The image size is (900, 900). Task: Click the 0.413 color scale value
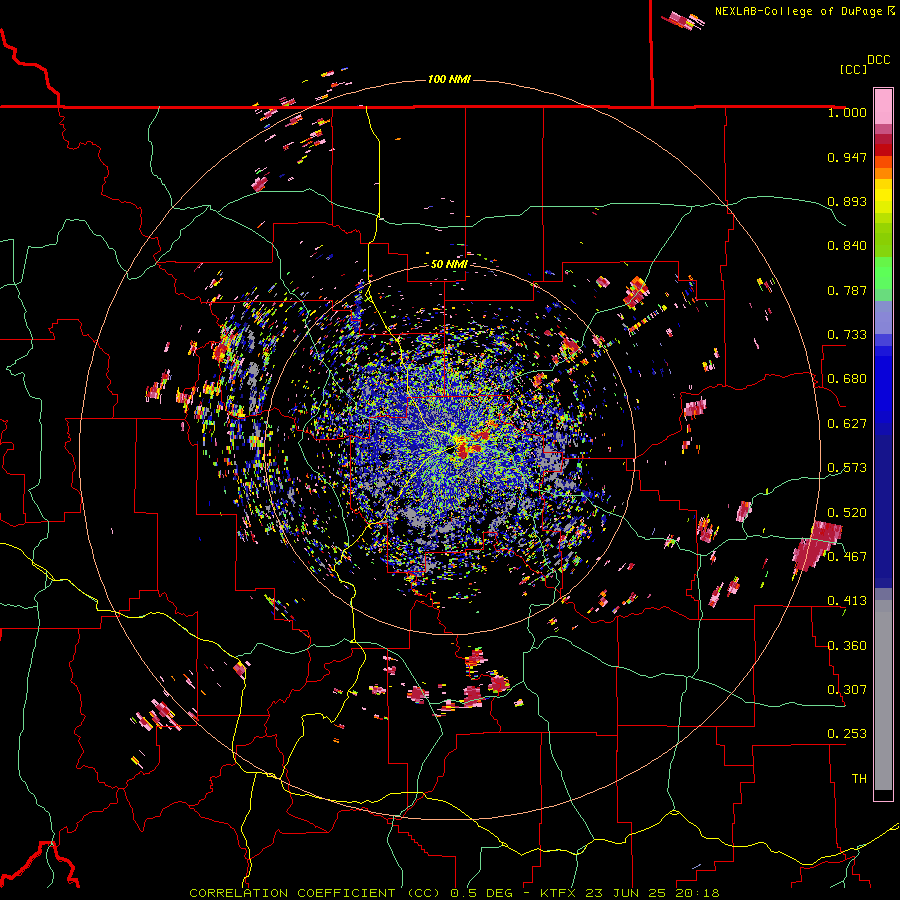pyautogui.click(x=847, y=601)
